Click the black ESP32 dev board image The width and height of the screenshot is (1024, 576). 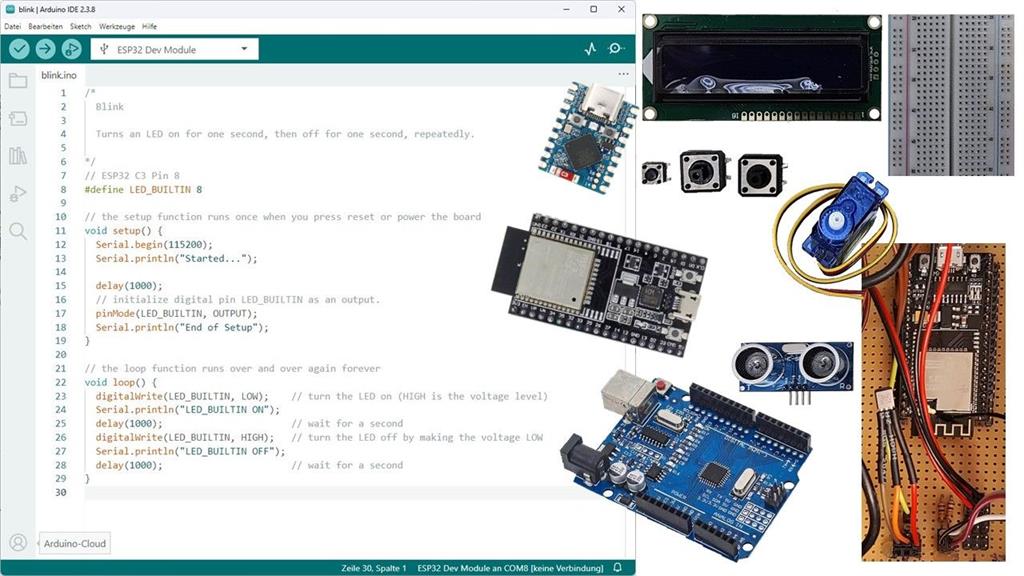(x=600, y=284)
